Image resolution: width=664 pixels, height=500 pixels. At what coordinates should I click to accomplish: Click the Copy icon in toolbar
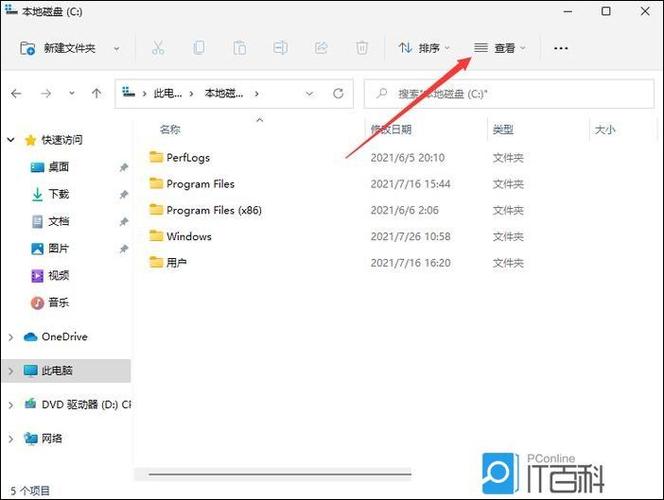199,48
